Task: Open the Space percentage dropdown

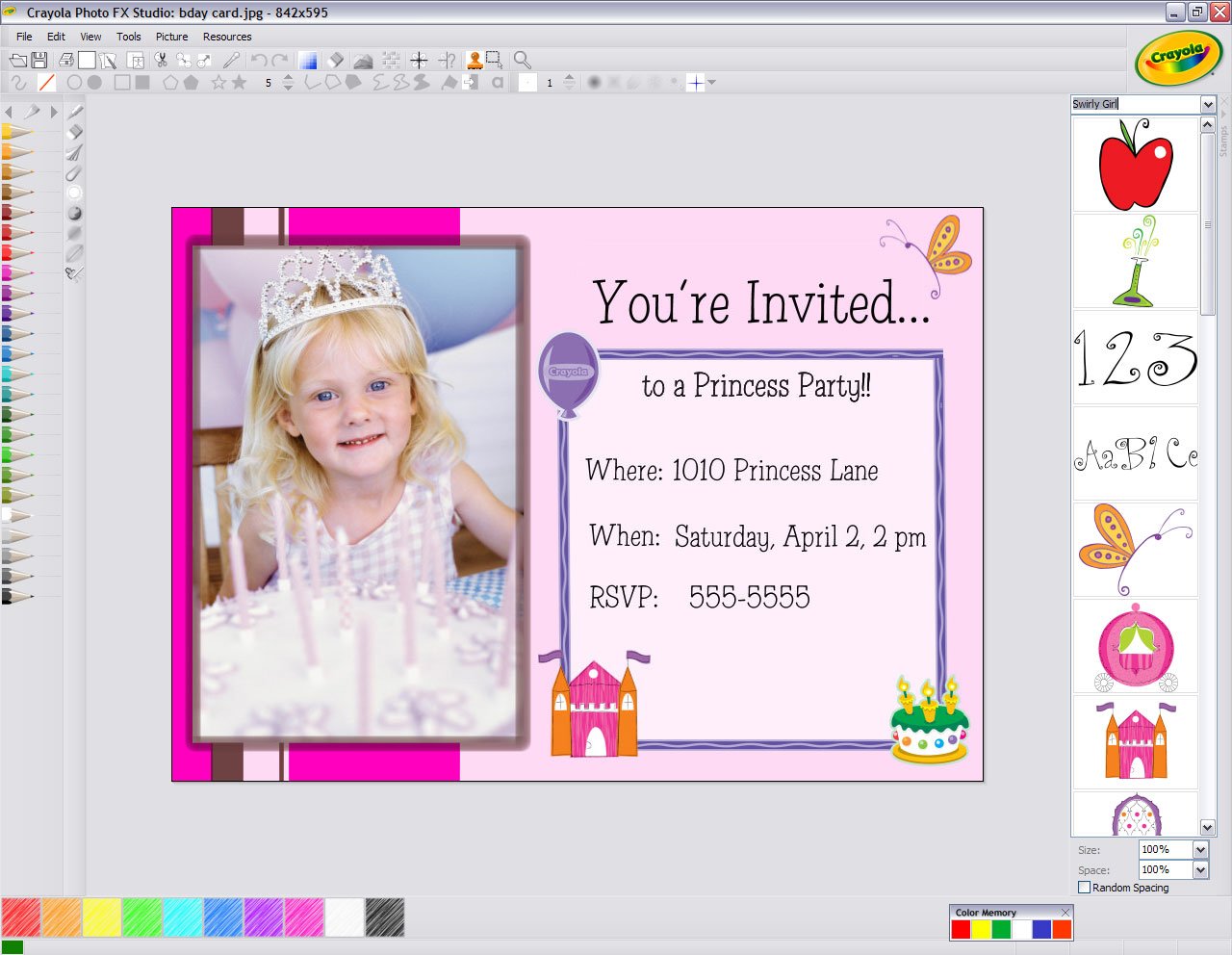Action: [1199, 869]
